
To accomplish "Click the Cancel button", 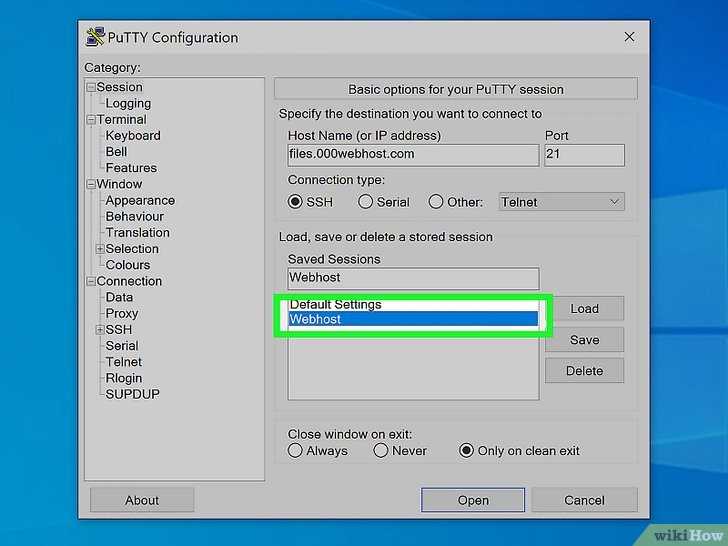I will pos(585,500).
